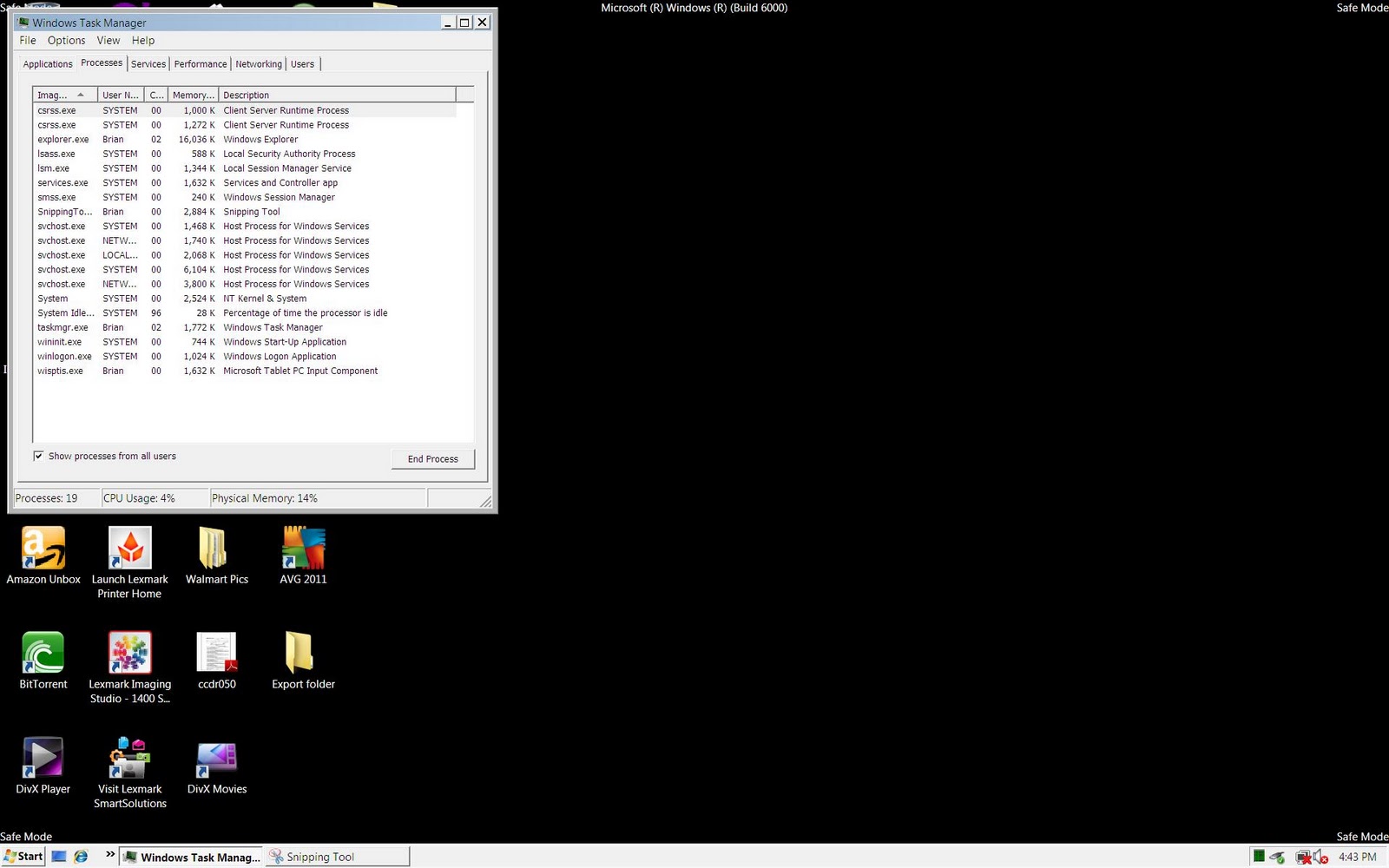Click the Lexmark Imaging Studio icon
This screenshot has height=868, width=1389.
pos(129,653)
